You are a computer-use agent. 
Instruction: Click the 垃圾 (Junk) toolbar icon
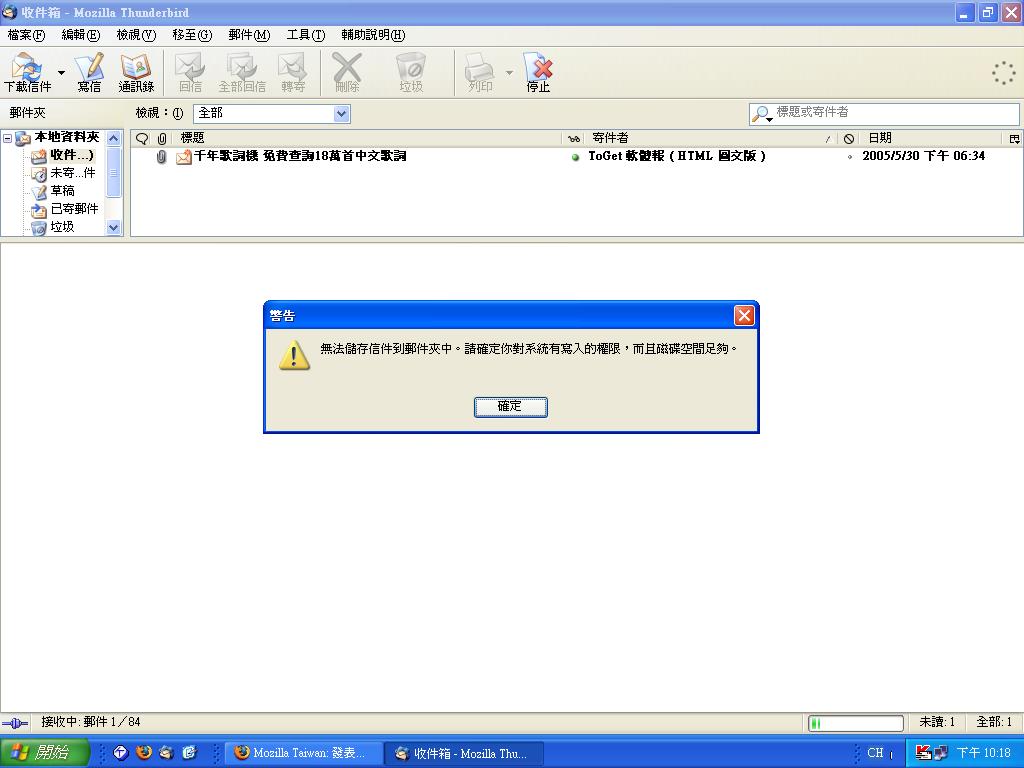click(x=411, y=72)
